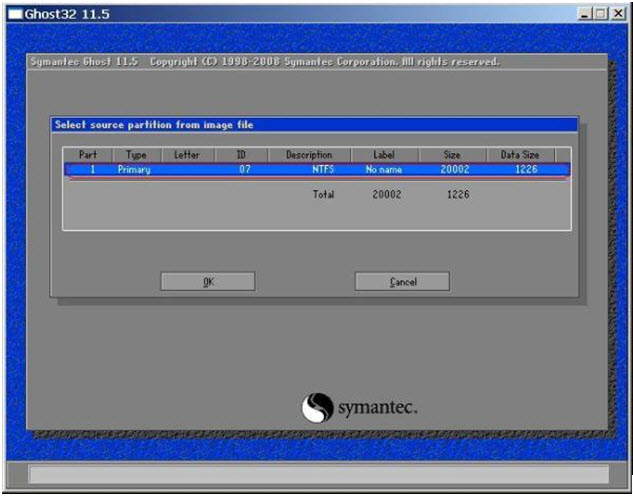Image resolution: width=633 pixels, height=498 pixels.
Task: Click the empty status bar at bottom
Action: (x=317, y=475)
